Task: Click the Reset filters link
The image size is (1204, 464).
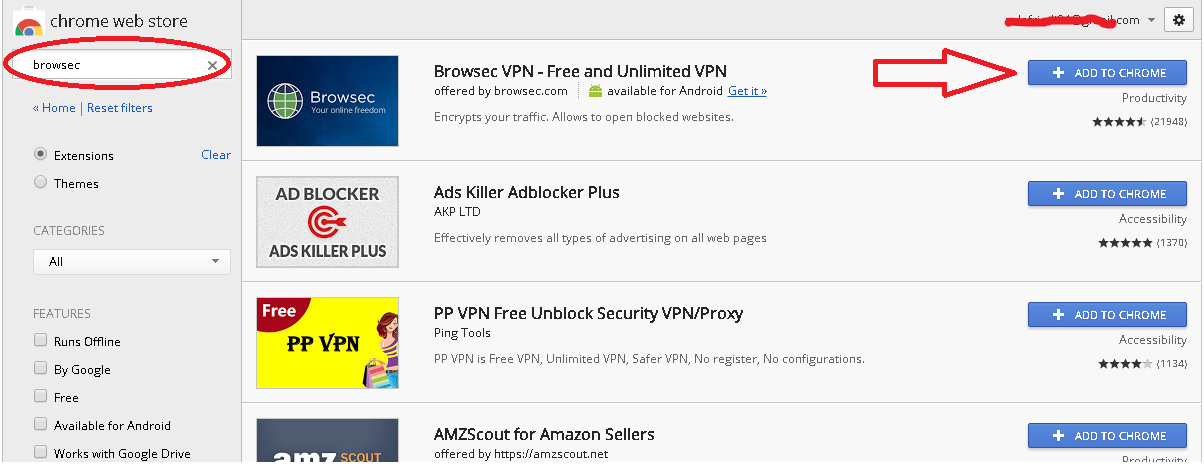Action: pyautogui.click(x=120, y=108)
